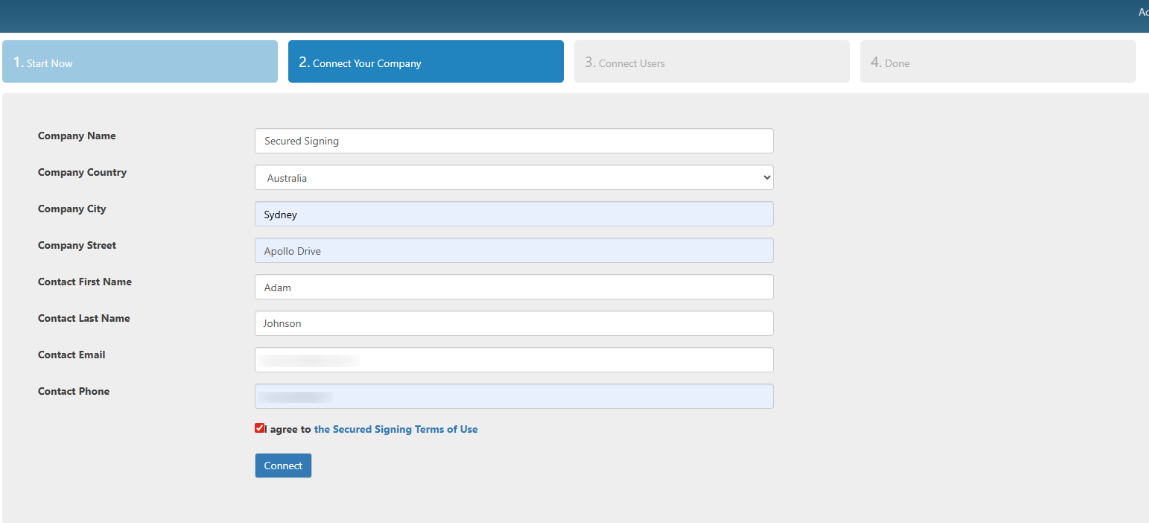Click the Company Name label text
The image size is (1149, 523).
click(x=77, y=136)
